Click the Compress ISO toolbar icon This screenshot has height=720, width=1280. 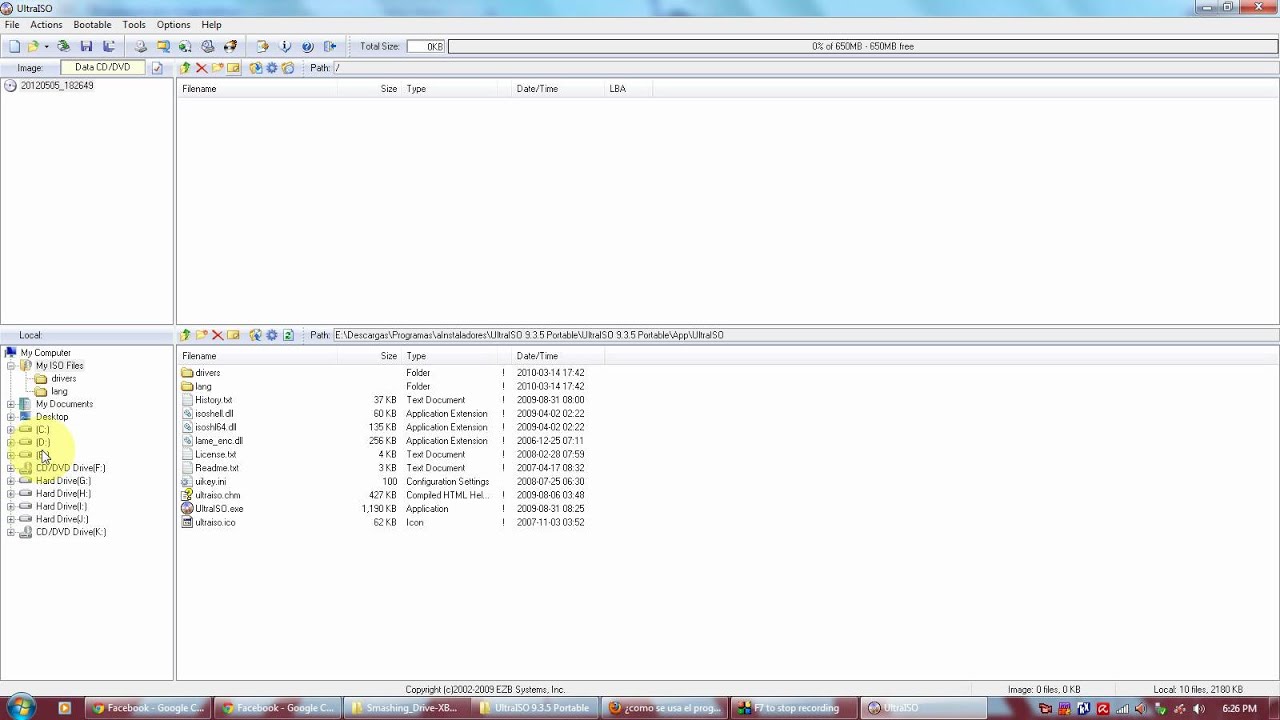185,46
